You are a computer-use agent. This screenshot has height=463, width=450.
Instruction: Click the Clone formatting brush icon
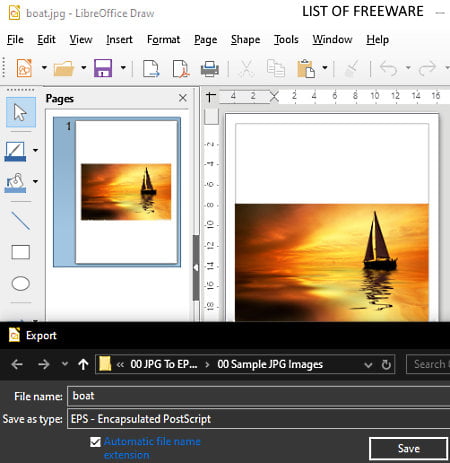tap(352, 68)
